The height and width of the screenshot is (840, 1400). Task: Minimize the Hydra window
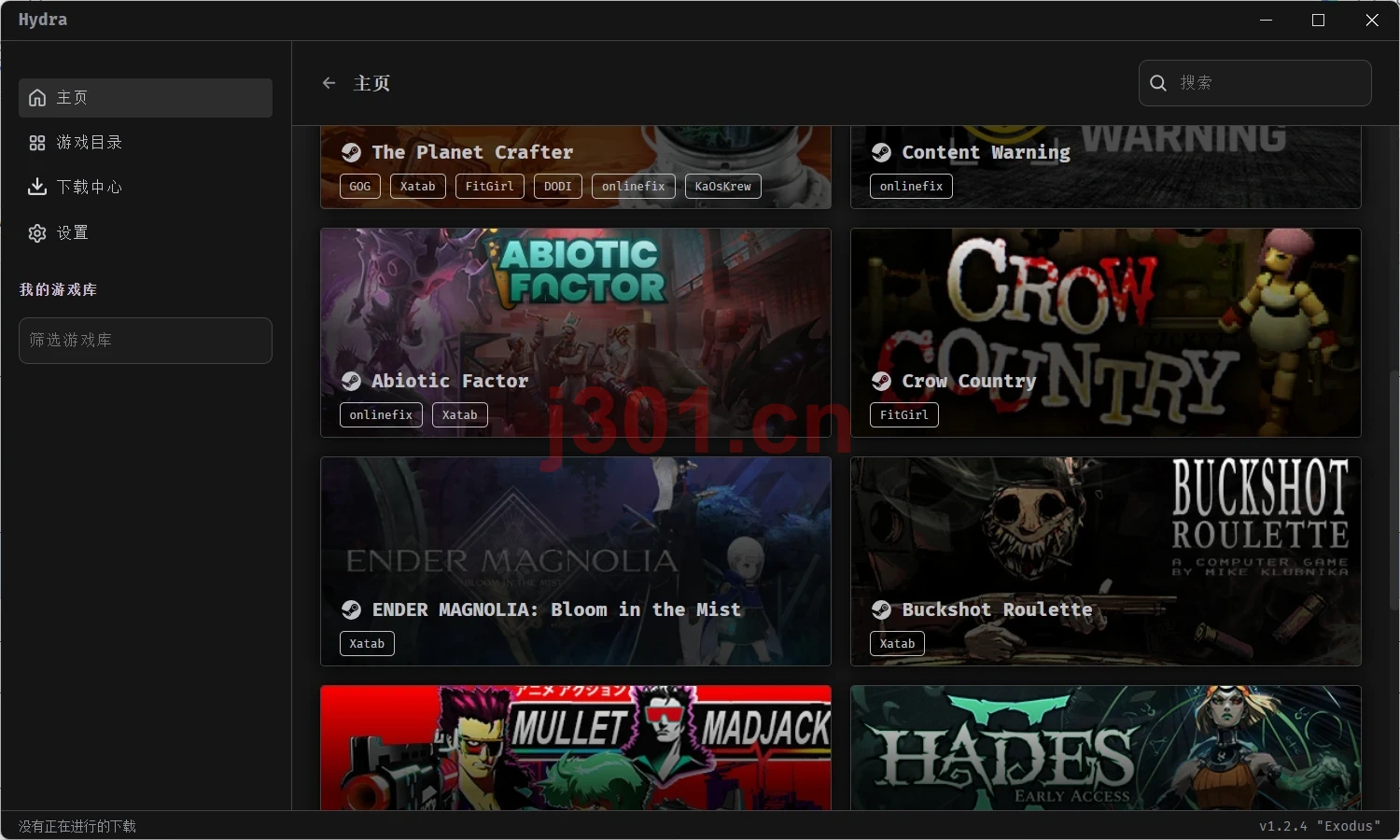click(1267, 21)
